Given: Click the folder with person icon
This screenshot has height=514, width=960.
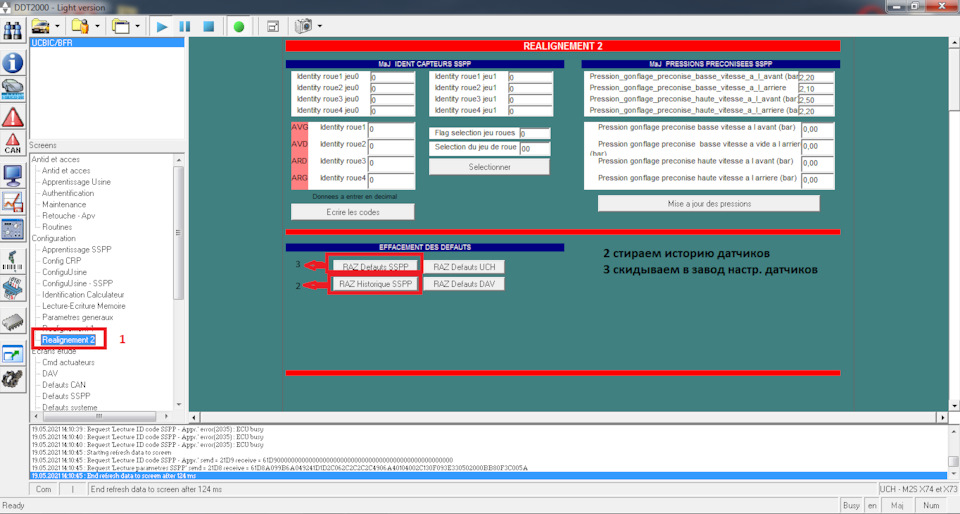Looking at the screenshot, I should tap(81, 26).
